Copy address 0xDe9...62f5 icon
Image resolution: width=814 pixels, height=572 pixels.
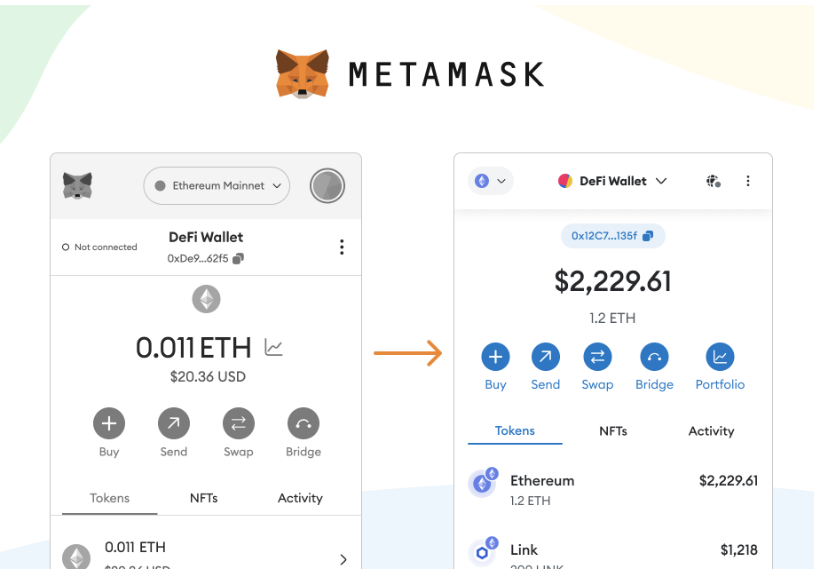pyautogui.click(x=238, y=258)
